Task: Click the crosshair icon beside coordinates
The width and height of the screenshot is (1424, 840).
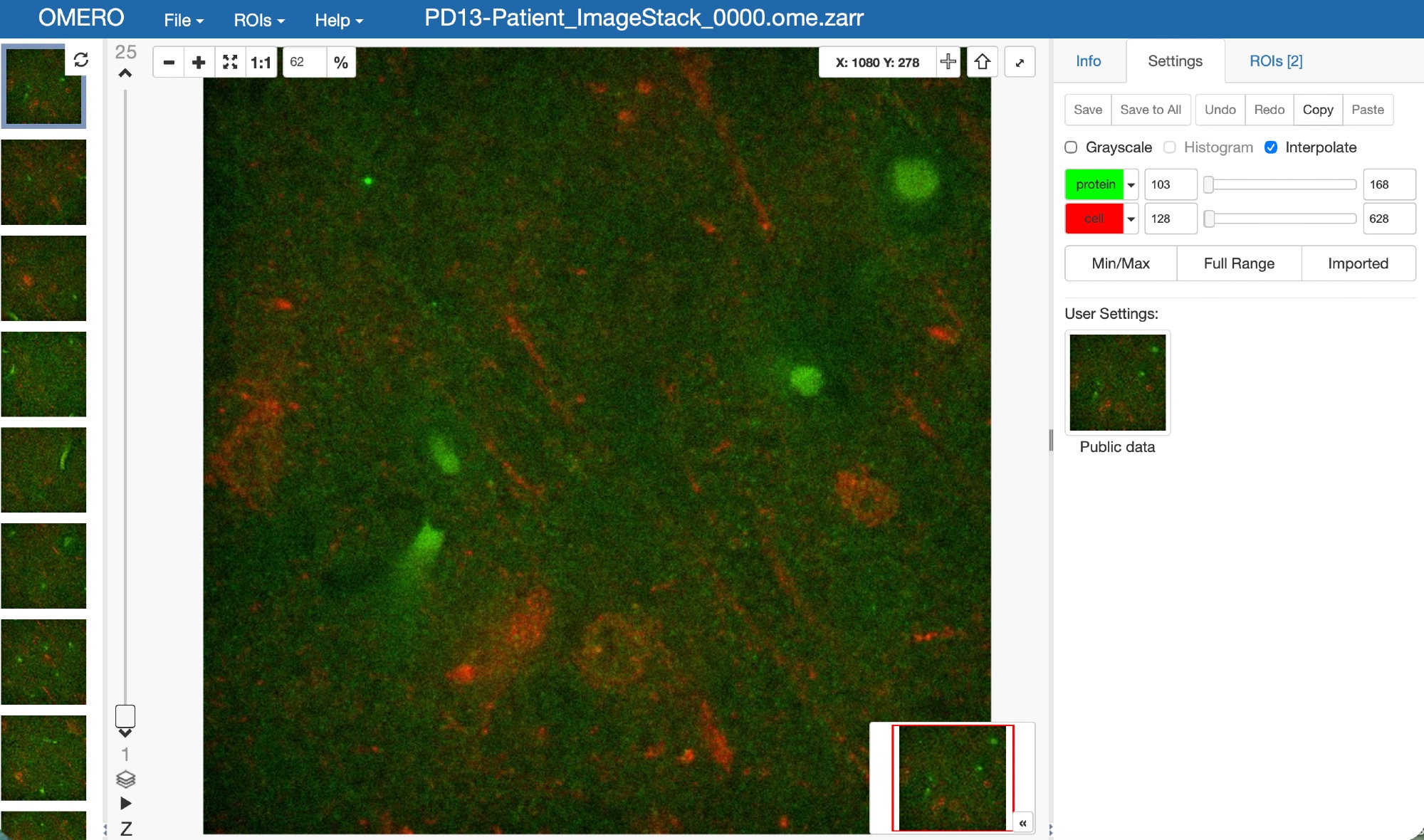Action: (948, 62)
